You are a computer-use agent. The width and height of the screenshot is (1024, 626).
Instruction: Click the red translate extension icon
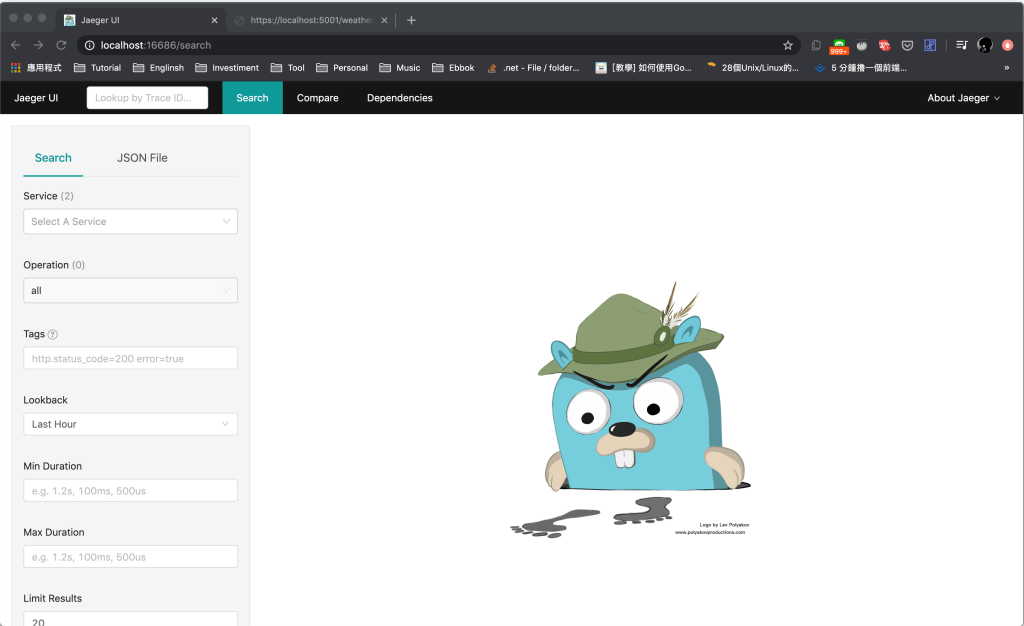click(x=884, y=45)
